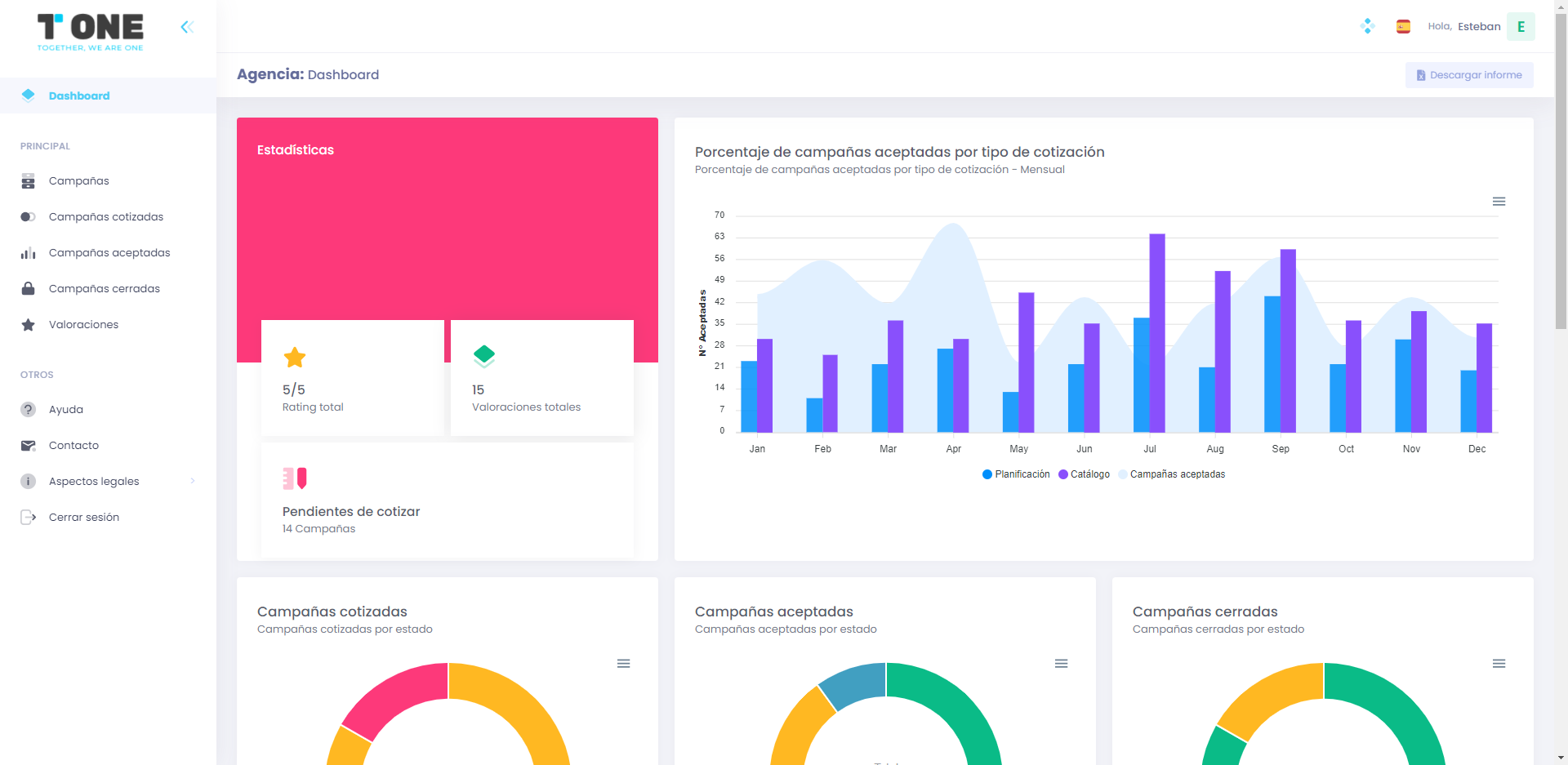
Task: Click the Campañas cotizadas toggle icon
Action: (x=29, y=217)
